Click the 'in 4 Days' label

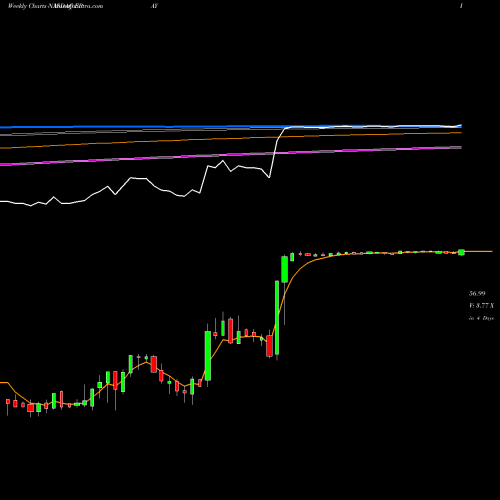481,318
